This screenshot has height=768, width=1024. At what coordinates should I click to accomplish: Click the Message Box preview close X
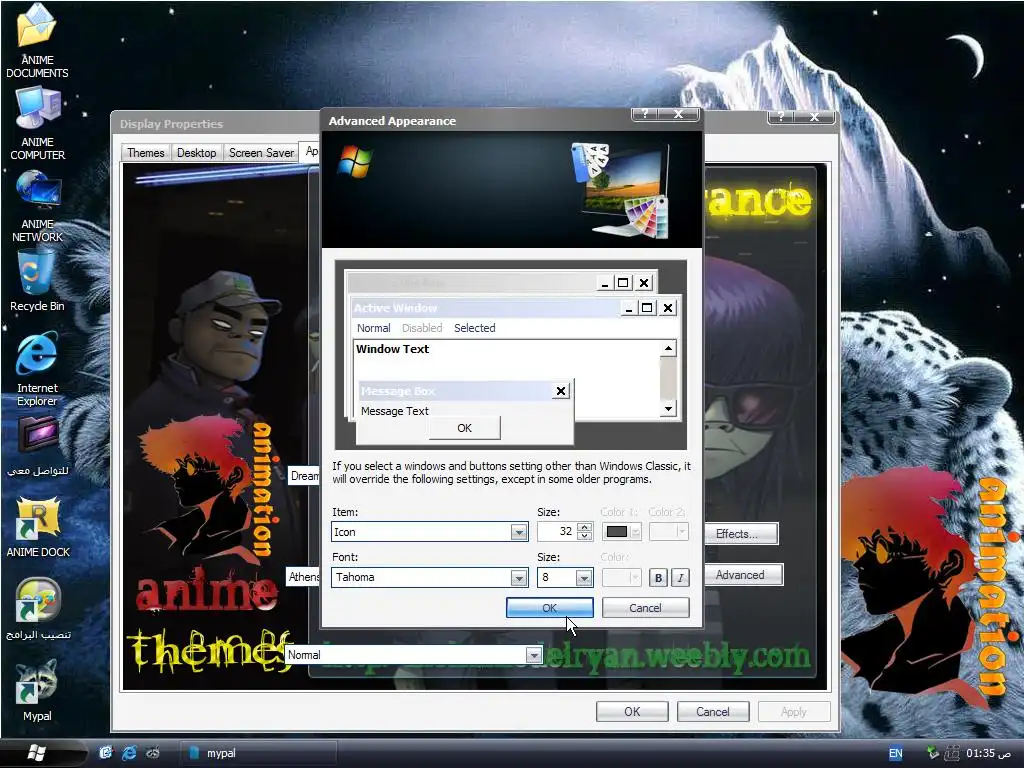560,391
